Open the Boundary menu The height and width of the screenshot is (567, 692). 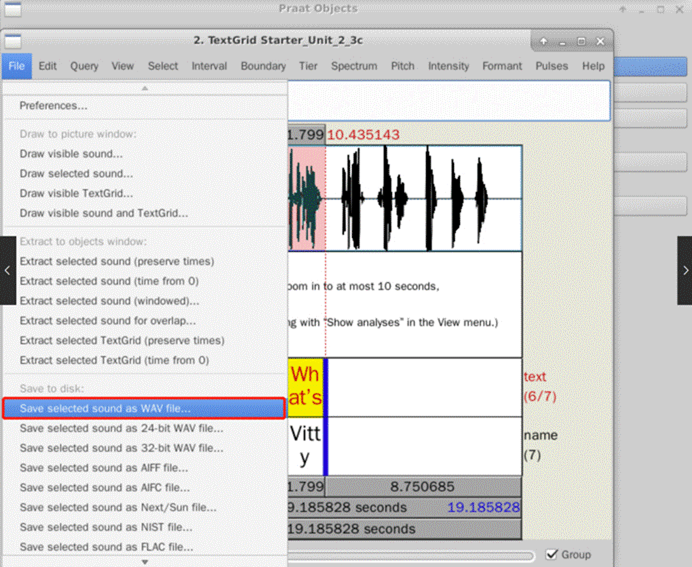pyautogui.click(x=263, y=66)
